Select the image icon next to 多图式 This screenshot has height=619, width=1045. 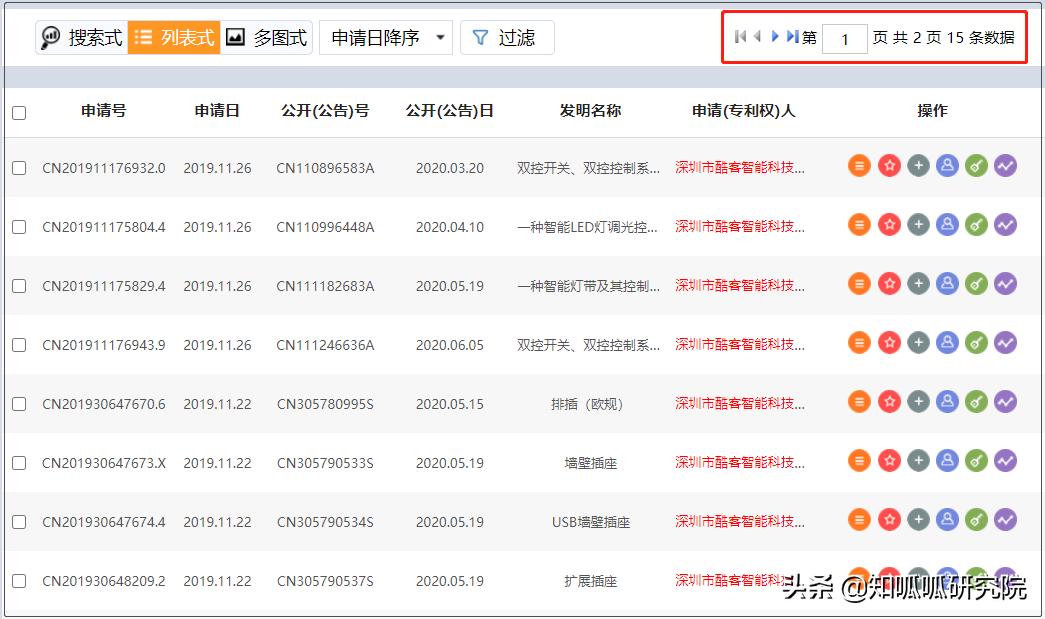pos(234,37)
